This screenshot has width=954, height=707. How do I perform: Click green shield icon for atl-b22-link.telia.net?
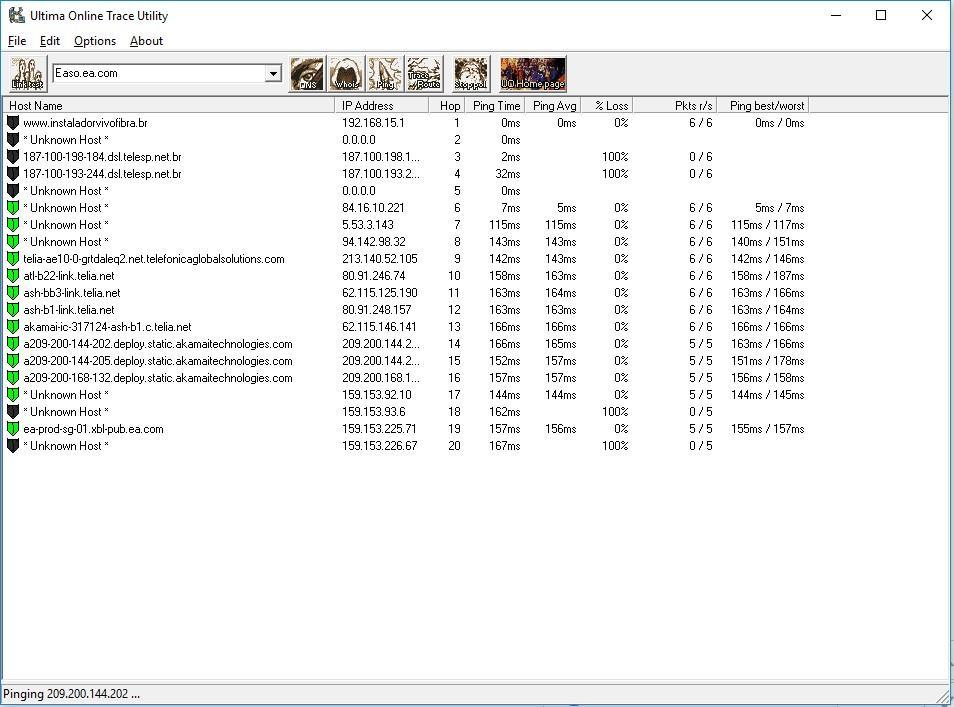(13, 276)
